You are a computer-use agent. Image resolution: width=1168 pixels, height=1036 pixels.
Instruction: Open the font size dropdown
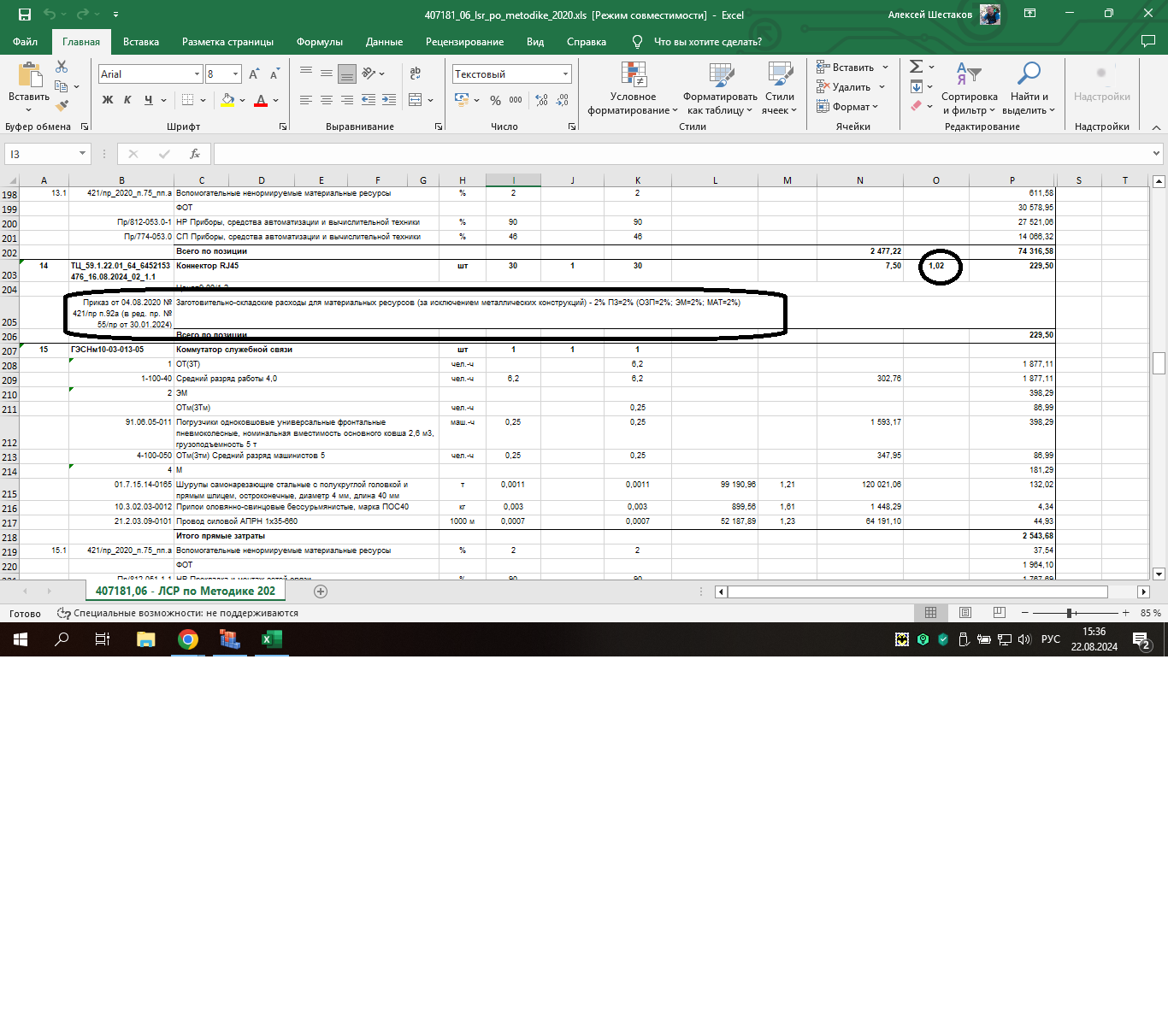click(x=235, y=74)
